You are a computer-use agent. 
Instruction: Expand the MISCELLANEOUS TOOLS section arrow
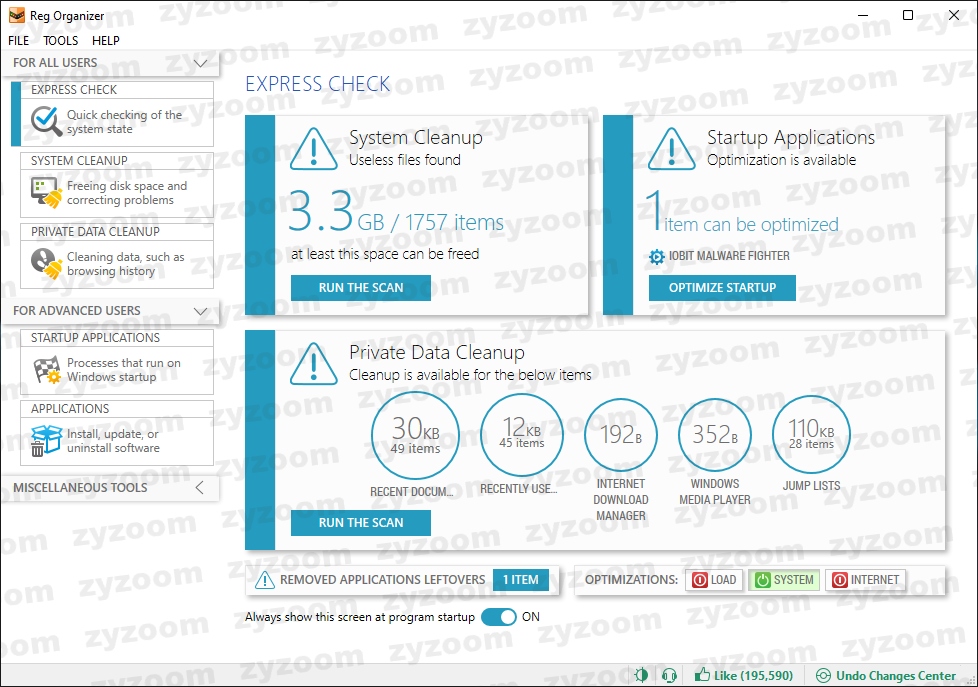[x=200, y=487]
